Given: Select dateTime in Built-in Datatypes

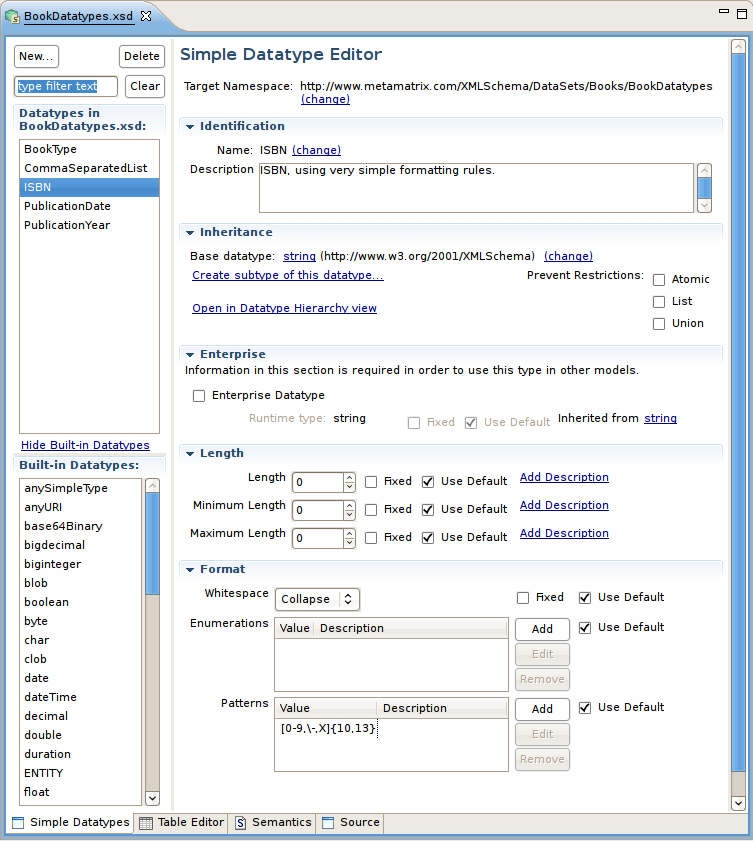Looking at the screenshot, I should pyautogui.click(x=80, y=697).
